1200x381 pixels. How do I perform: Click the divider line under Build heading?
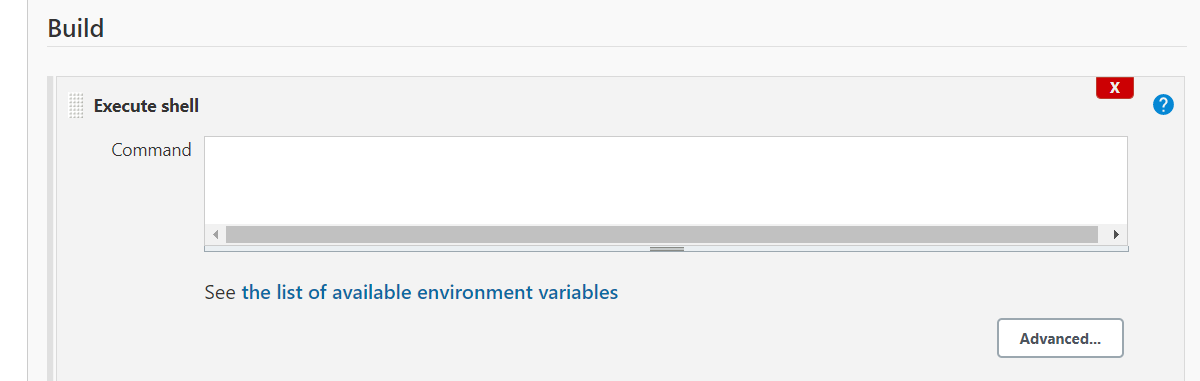click(x=617, y=46)
